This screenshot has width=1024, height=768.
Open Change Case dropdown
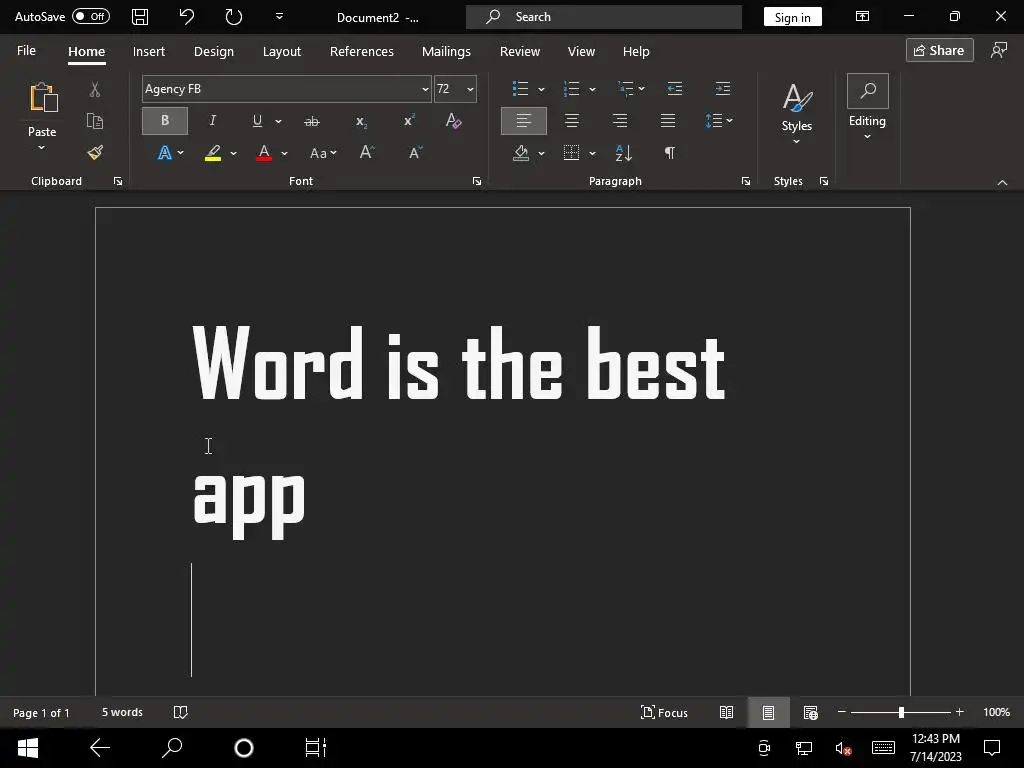(x=323, y=153)
